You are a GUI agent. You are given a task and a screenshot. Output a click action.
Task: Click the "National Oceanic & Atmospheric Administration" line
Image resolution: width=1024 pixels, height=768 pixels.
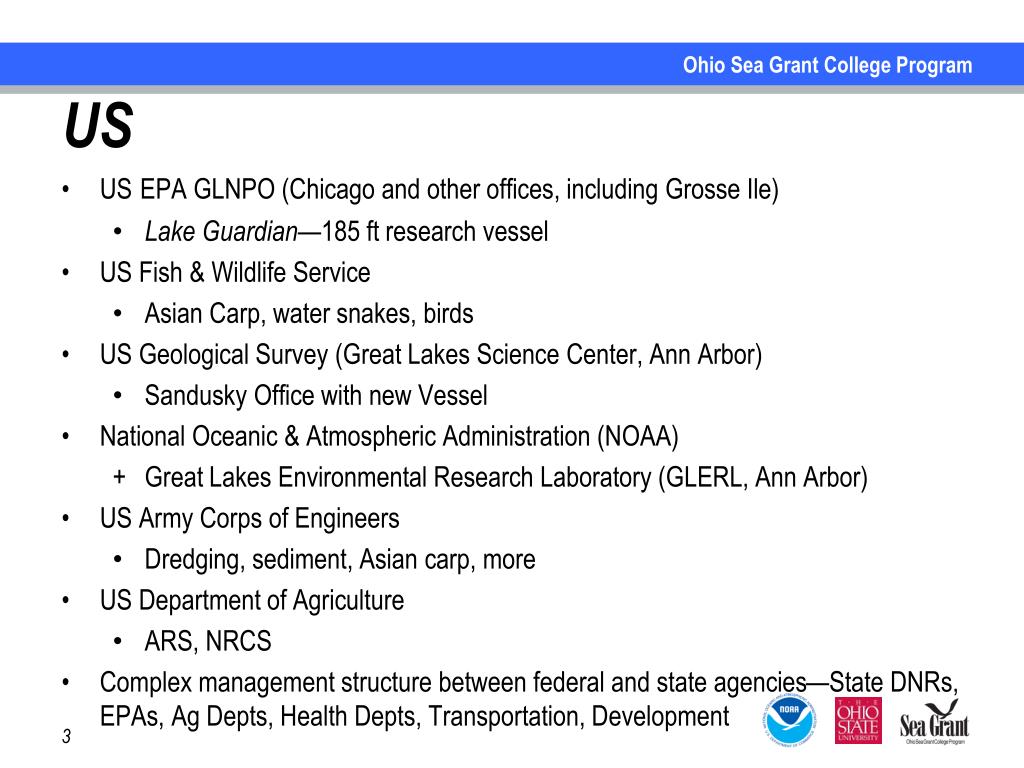click(389, 437)
